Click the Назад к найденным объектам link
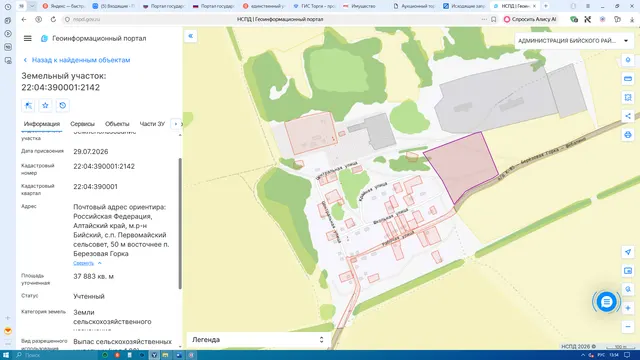The height and width of the screenshot is (360, 640). (76, 60)
